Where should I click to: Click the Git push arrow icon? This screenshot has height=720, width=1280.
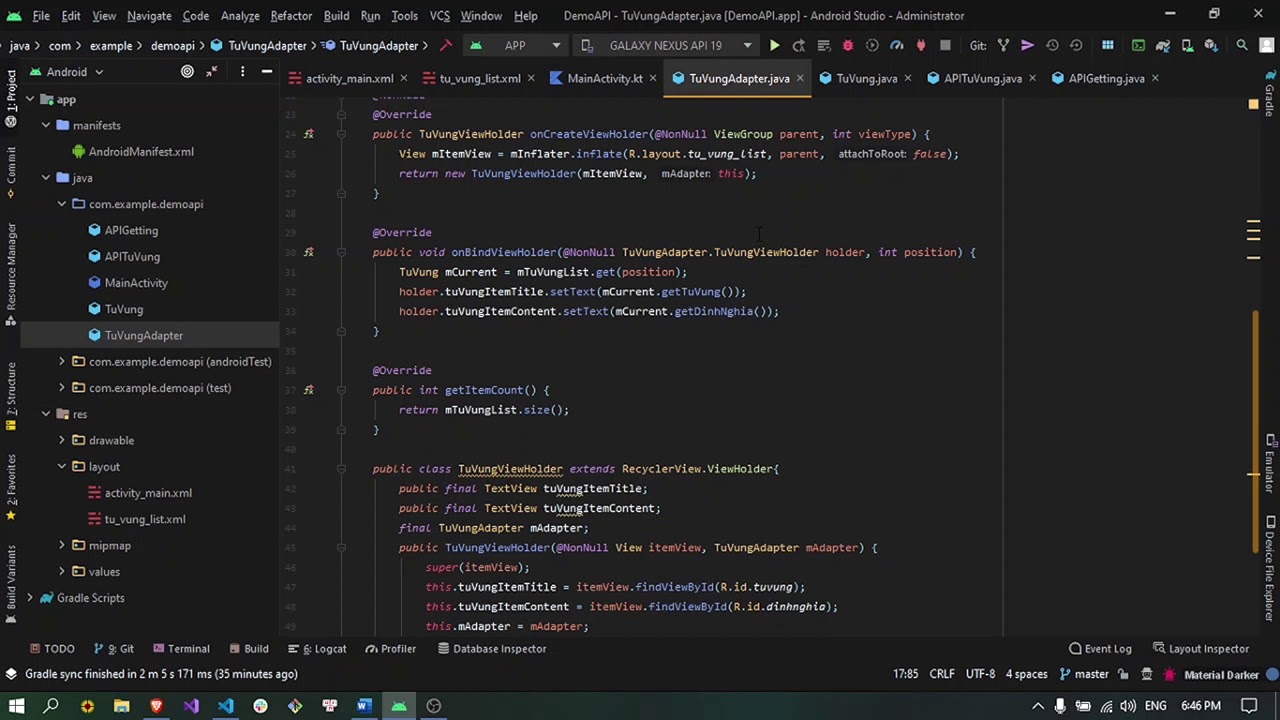coord(1027,45)
